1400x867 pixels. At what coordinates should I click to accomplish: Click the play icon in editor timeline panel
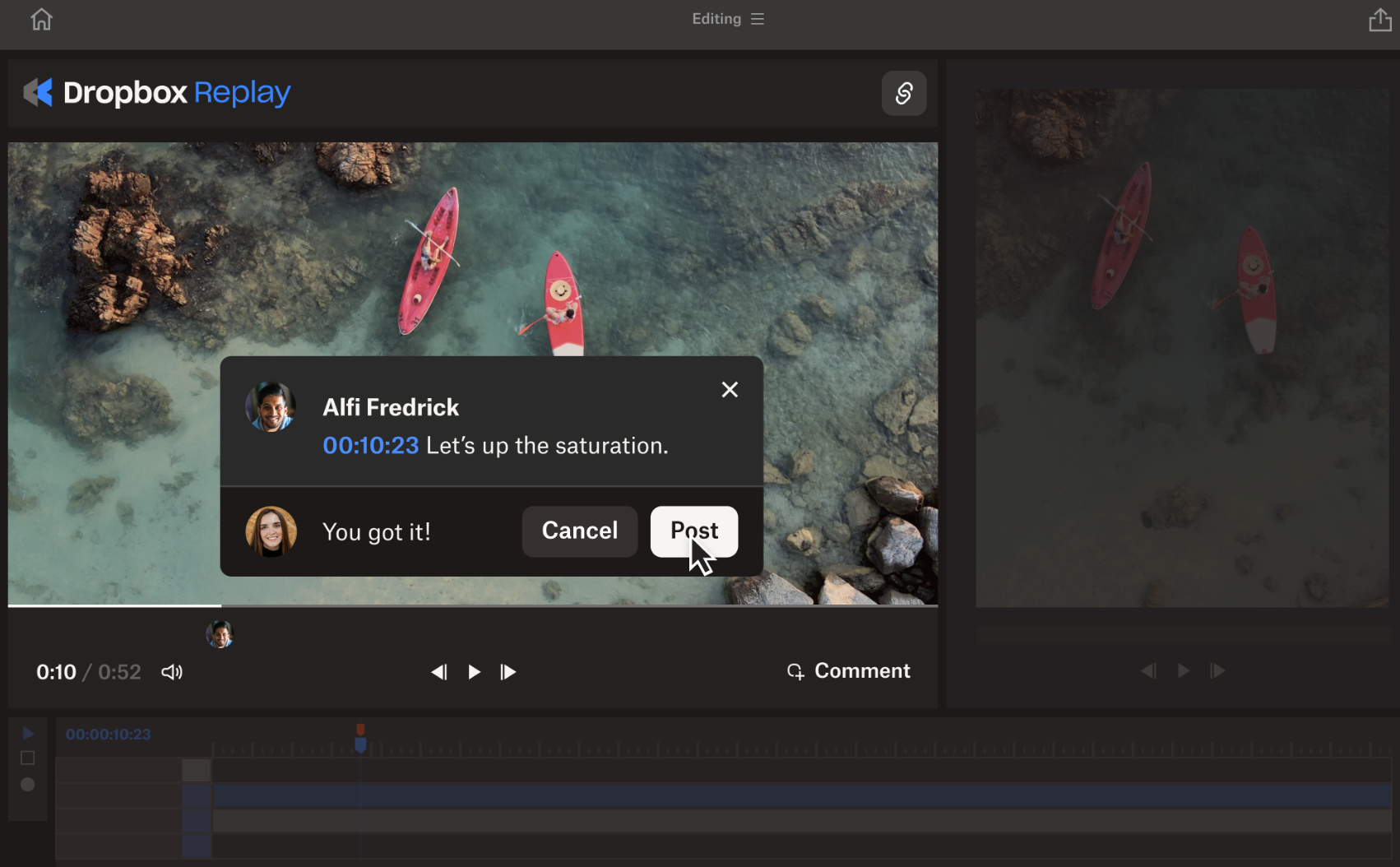(28, 733)
